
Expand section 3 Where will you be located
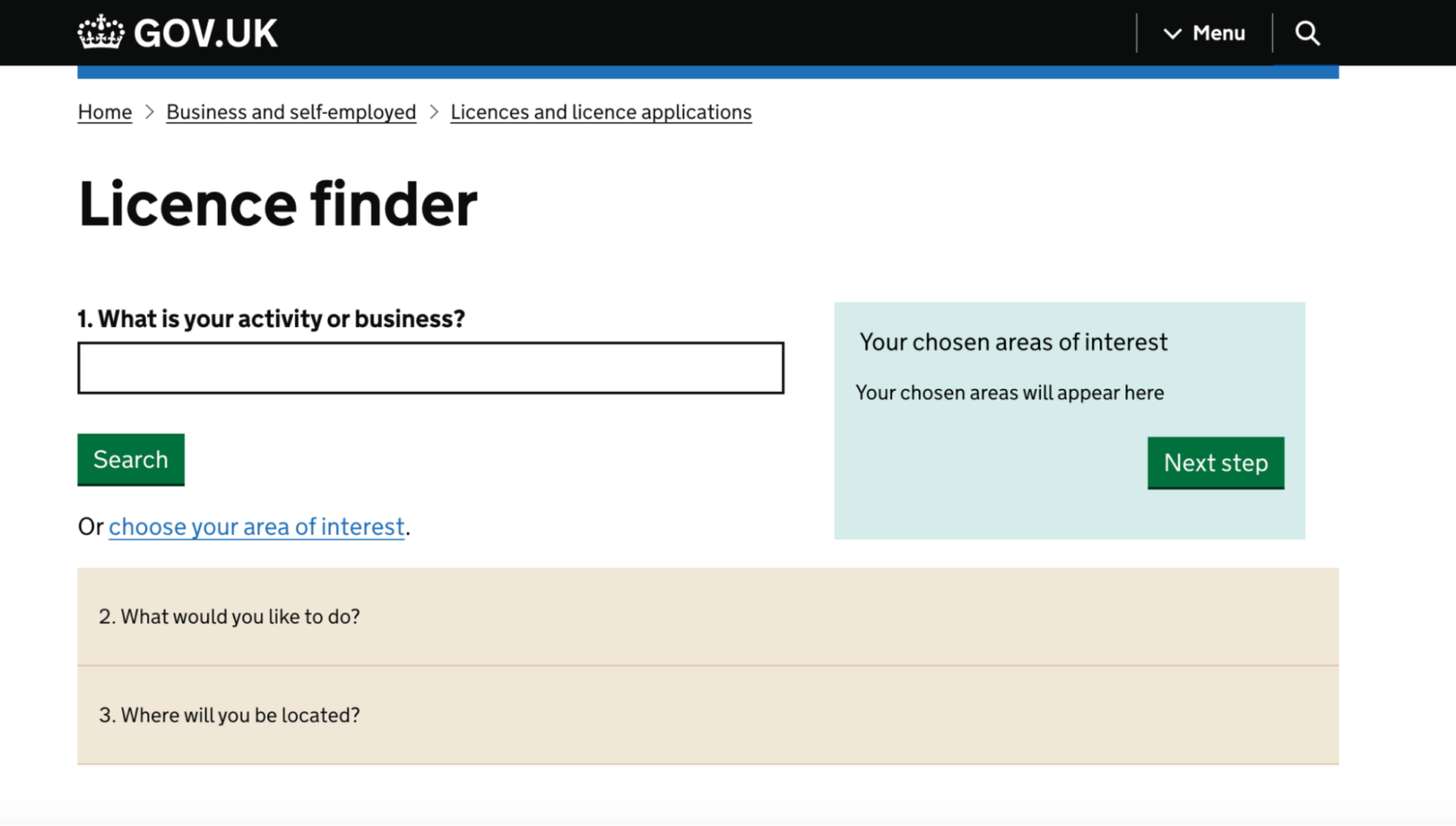[x=228, y=715]
